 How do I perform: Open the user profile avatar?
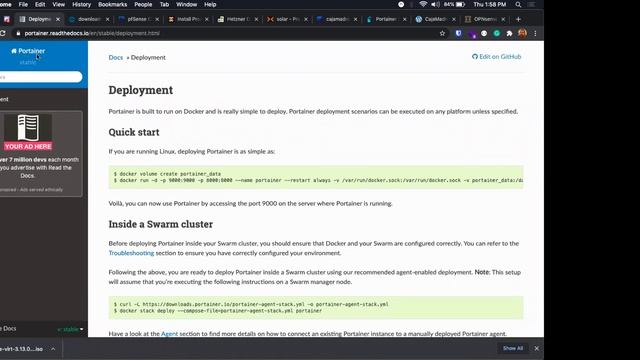522,33
